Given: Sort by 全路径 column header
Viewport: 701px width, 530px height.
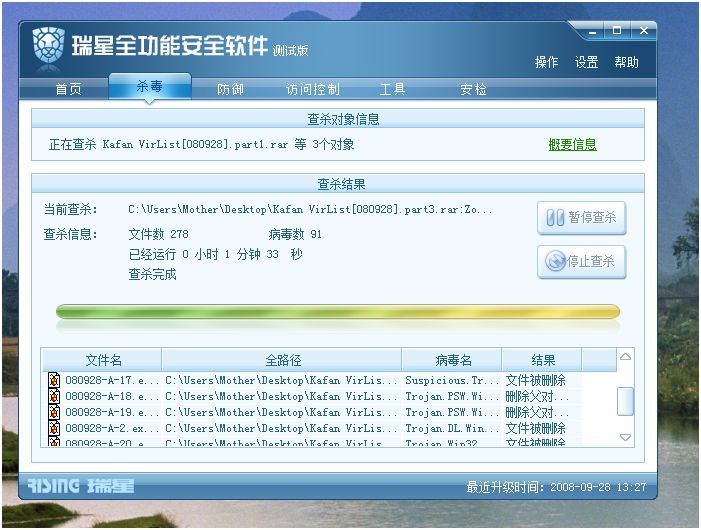Looking at the screenshot, I should pyautogui.click(x=282, y=360).
